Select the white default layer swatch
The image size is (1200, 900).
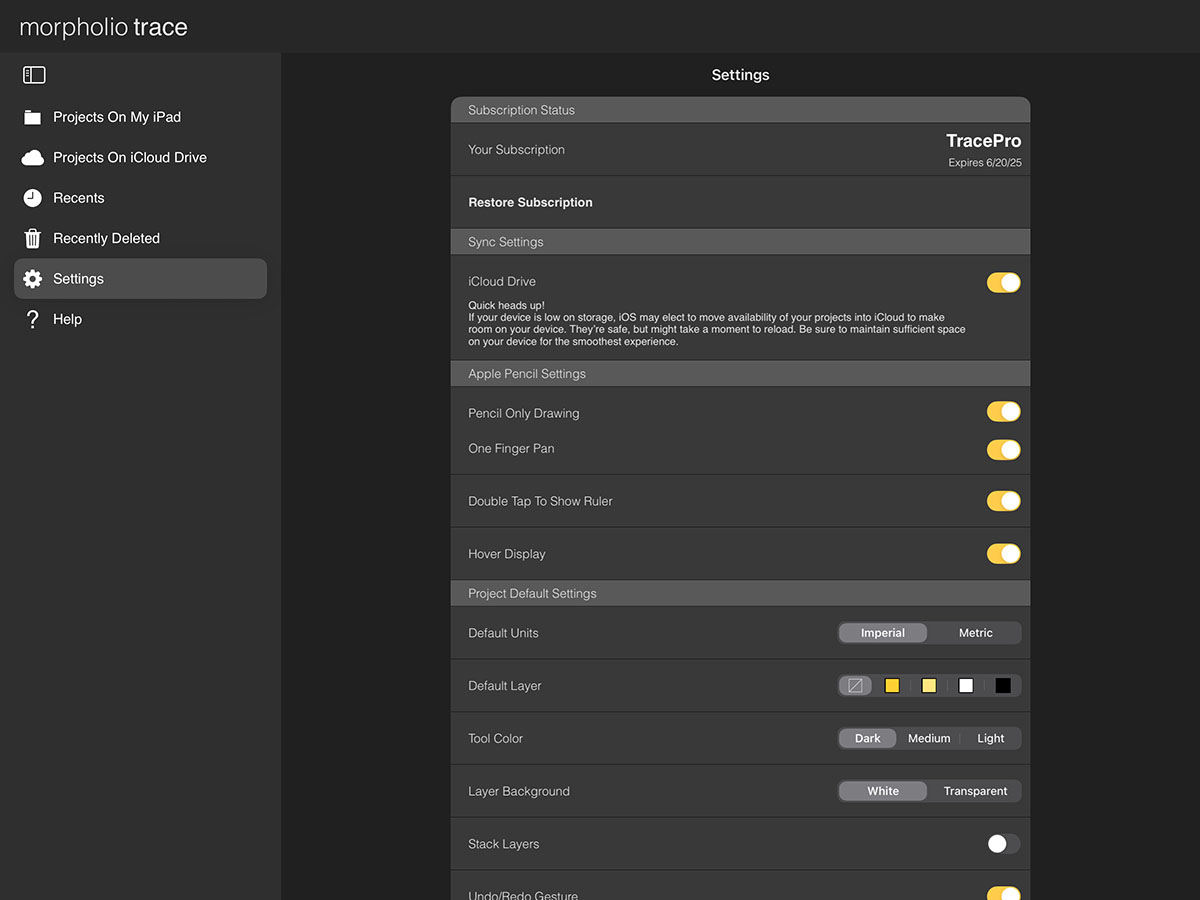(x=966, y=686)
